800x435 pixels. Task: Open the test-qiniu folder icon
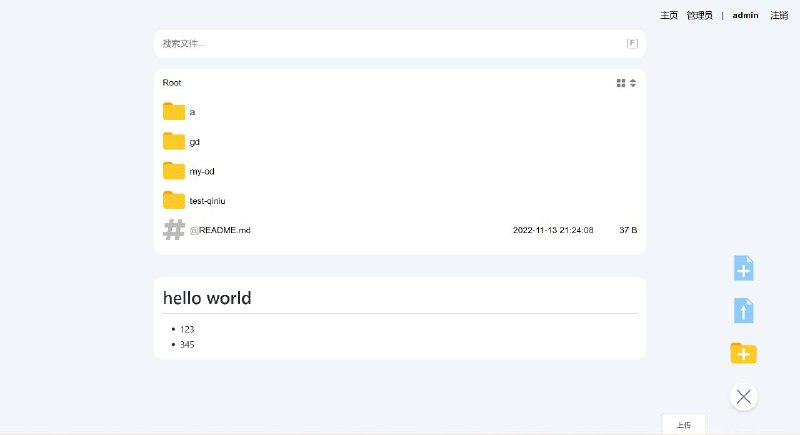[x=174, y=200]
